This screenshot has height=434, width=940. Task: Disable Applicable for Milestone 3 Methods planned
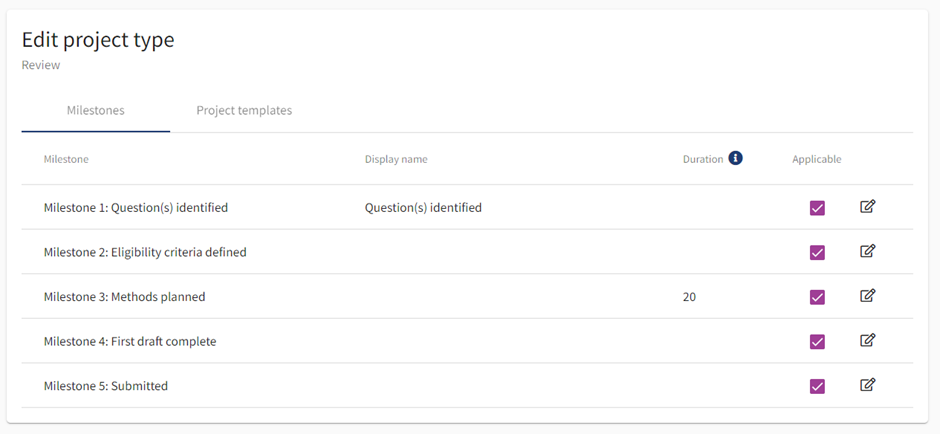[x=817, y=297]
